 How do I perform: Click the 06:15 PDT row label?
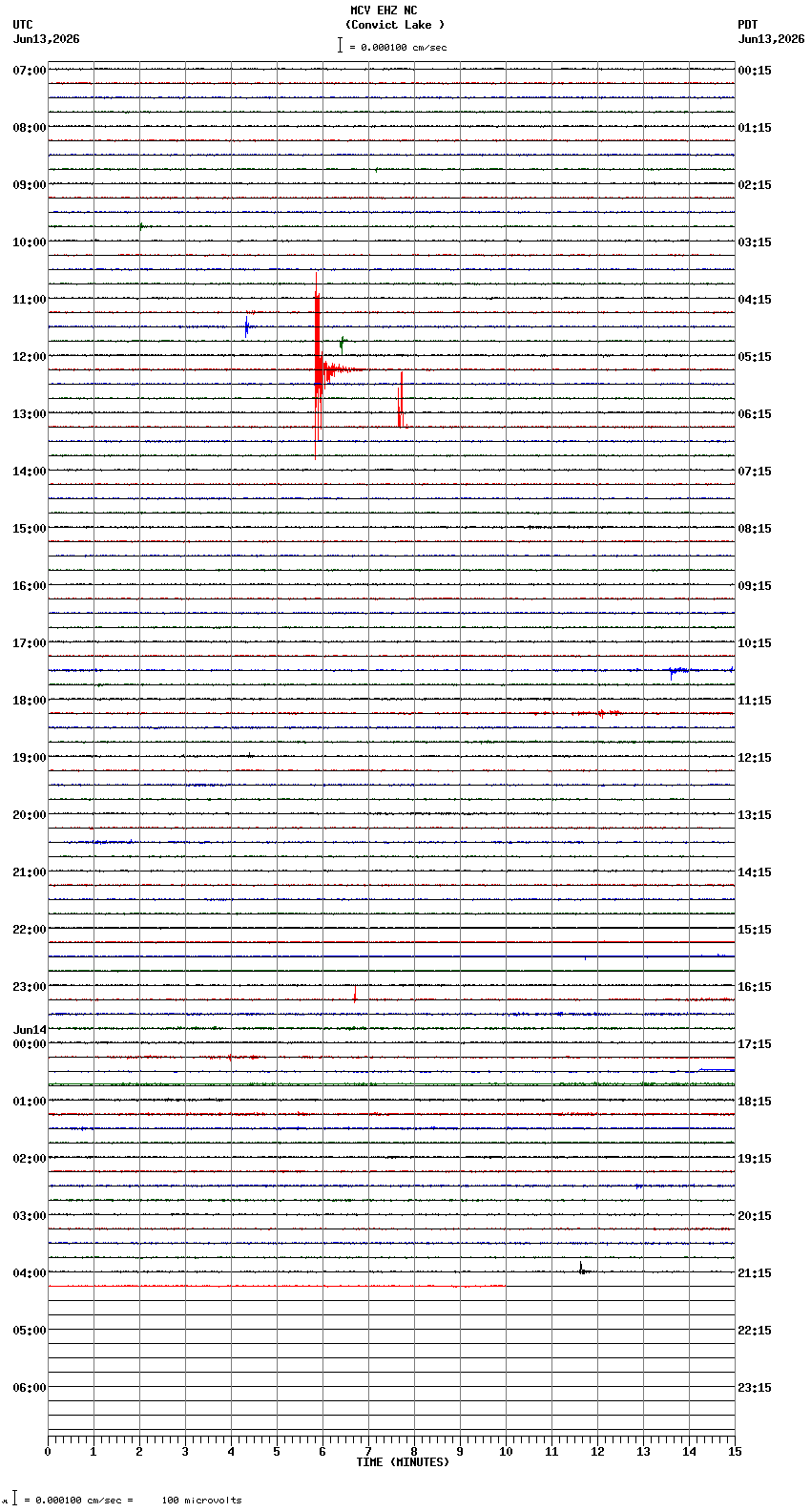click(755, 414)
